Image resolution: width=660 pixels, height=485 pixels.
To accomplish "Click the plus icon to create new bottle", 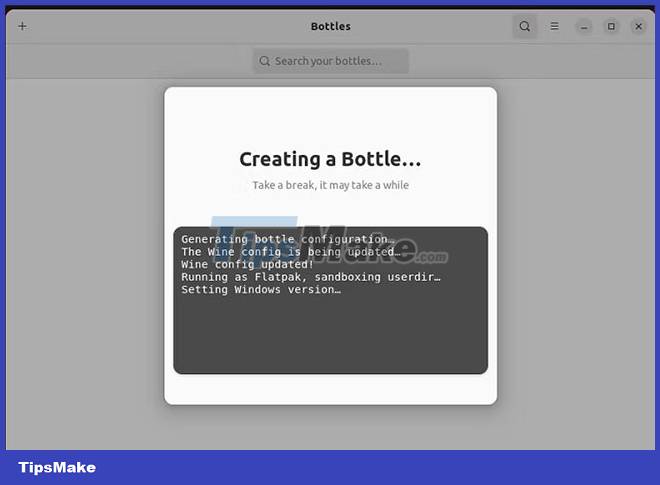I will pos(22,27).
